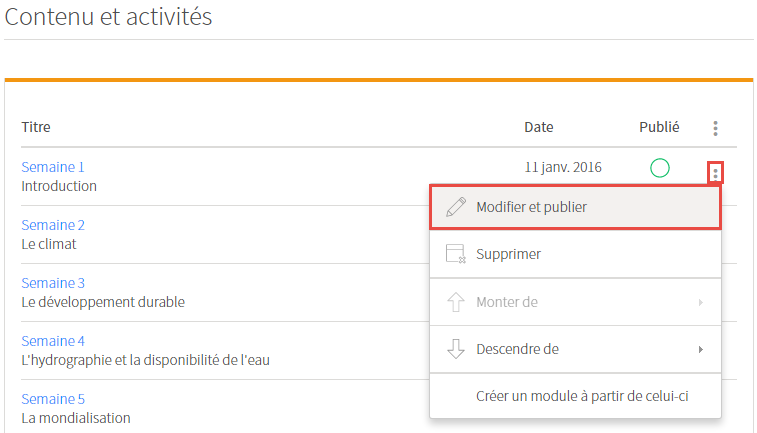
Task: Click the delete icon beside Supprimer
Action: pyautogui.click(x=456, y=254)
